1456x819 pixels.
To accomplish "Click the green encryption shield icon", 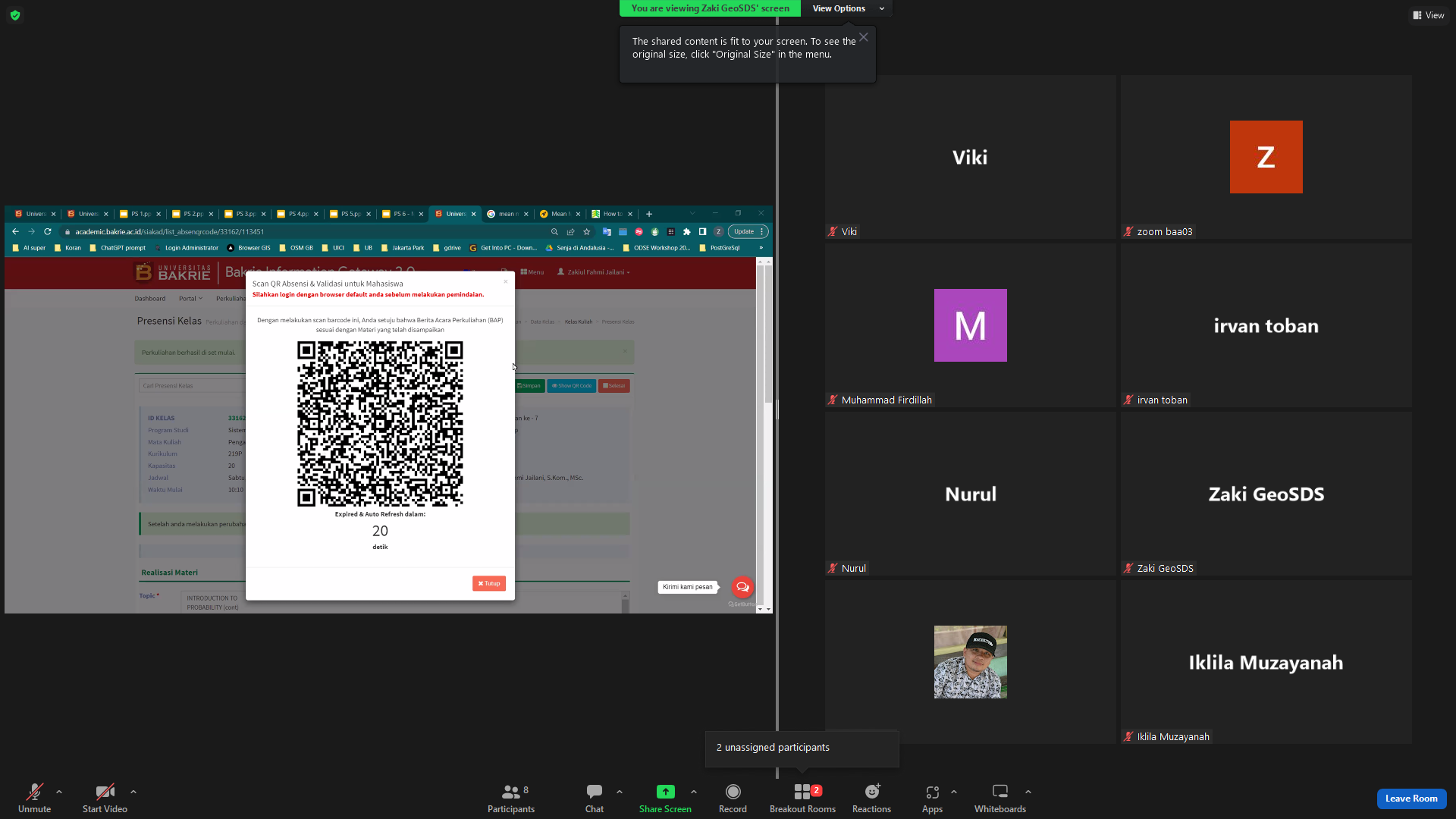I will [x=15, y=15].
